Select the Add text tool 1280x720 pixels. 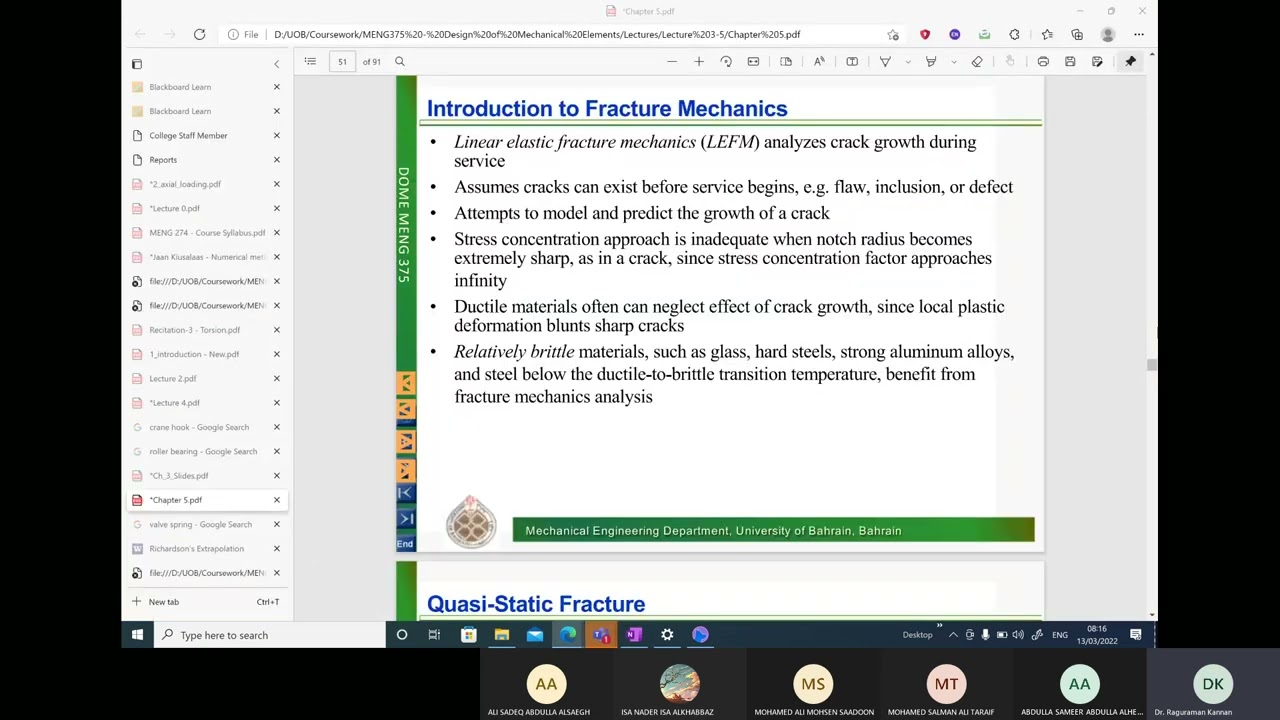click(852, 62)
